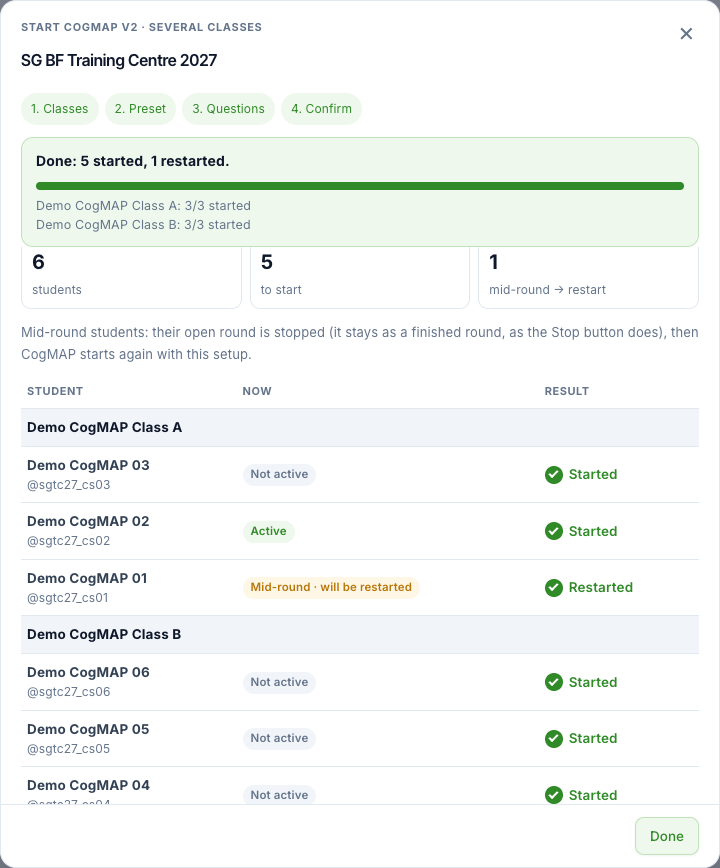The height and width of the screenshot is (868, 720).
Task: Click green check icon for Demo CogMAP 02
Action: click(x=553, y=531)
